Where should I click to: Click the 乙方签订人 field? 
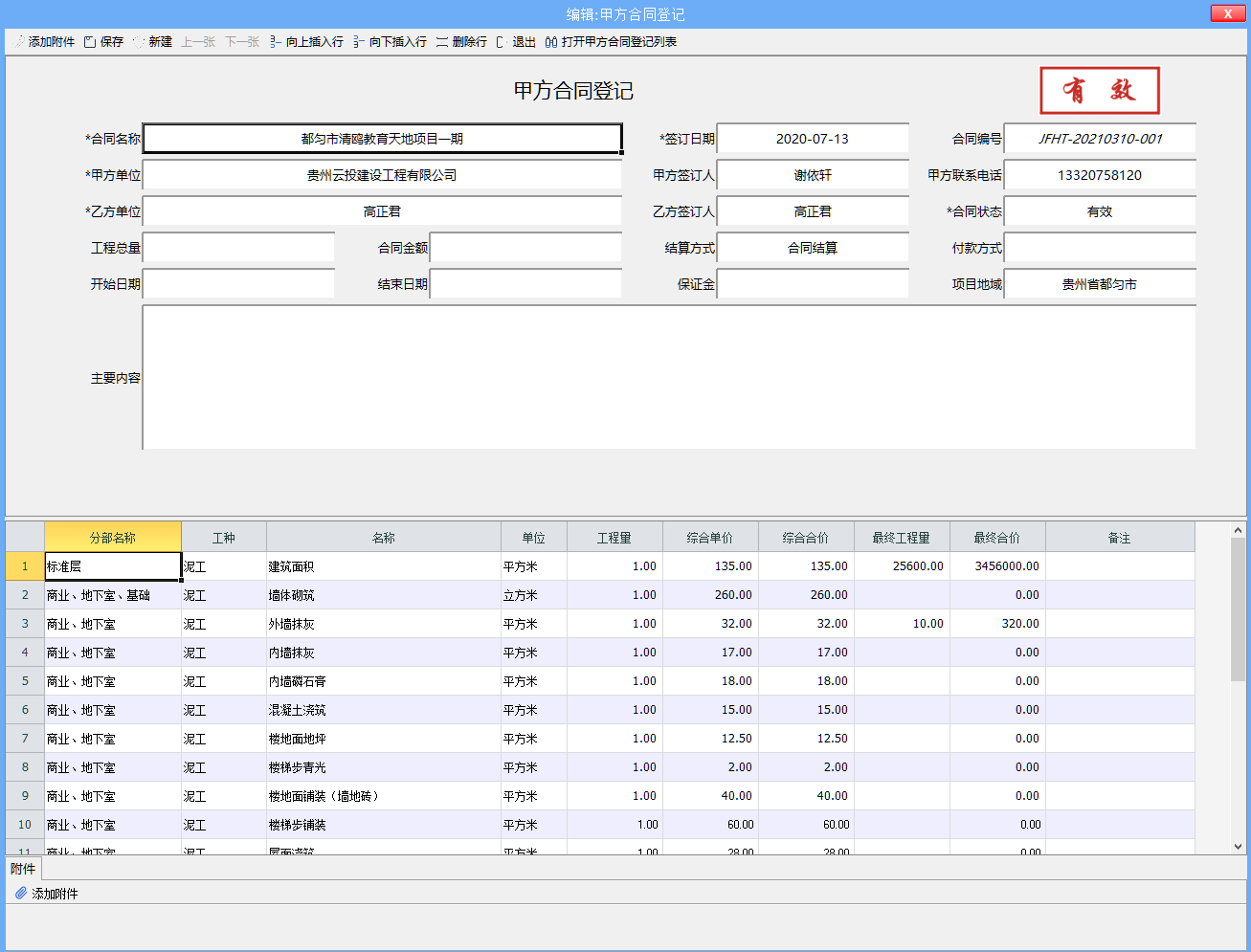click(813, 211)
